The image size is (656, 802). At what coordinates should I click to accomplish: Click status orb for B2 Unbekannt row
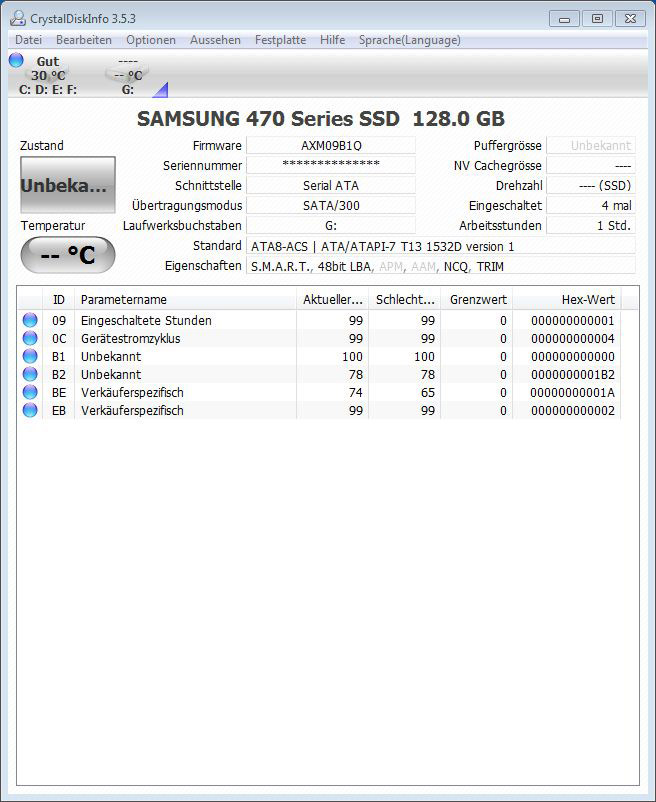(30, 374)
